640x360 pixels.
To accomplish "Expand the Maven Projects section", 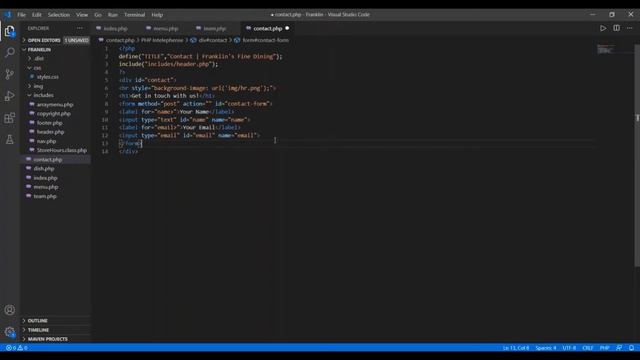I will pyautogui.click(x=56, y=339).
